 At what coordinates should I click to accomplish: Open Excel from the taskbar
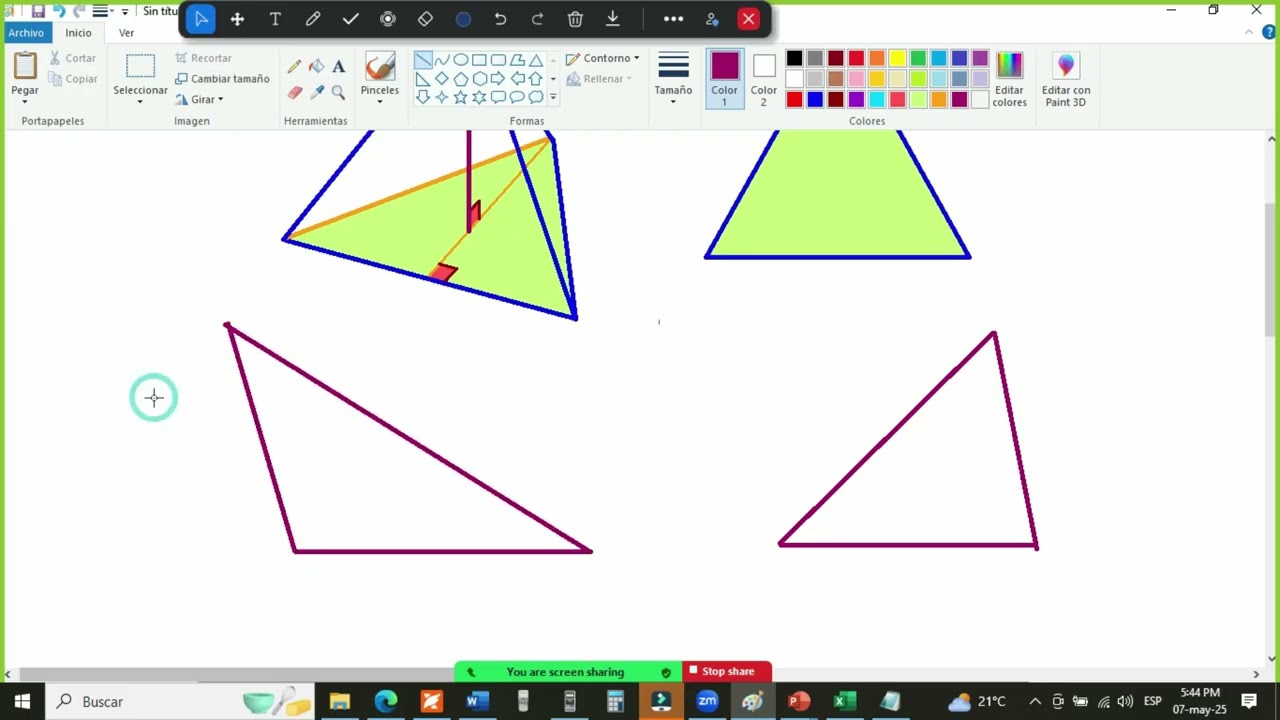pos(845,702)
